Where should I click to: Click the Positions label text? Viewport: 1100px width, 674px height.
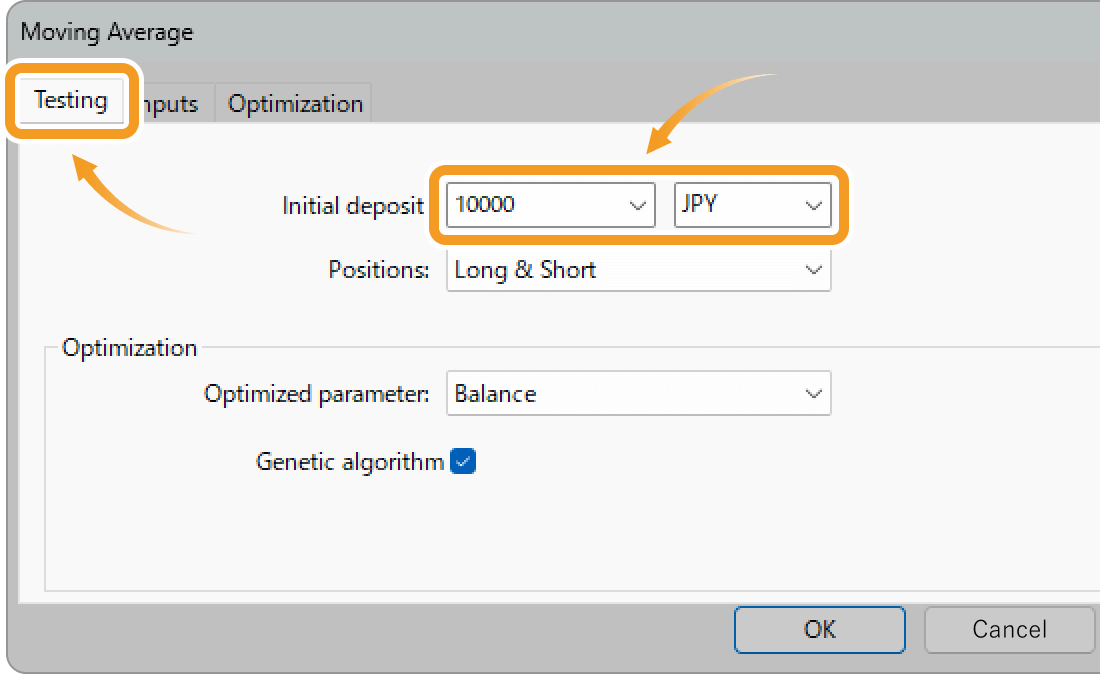click(x=379, y=270)
